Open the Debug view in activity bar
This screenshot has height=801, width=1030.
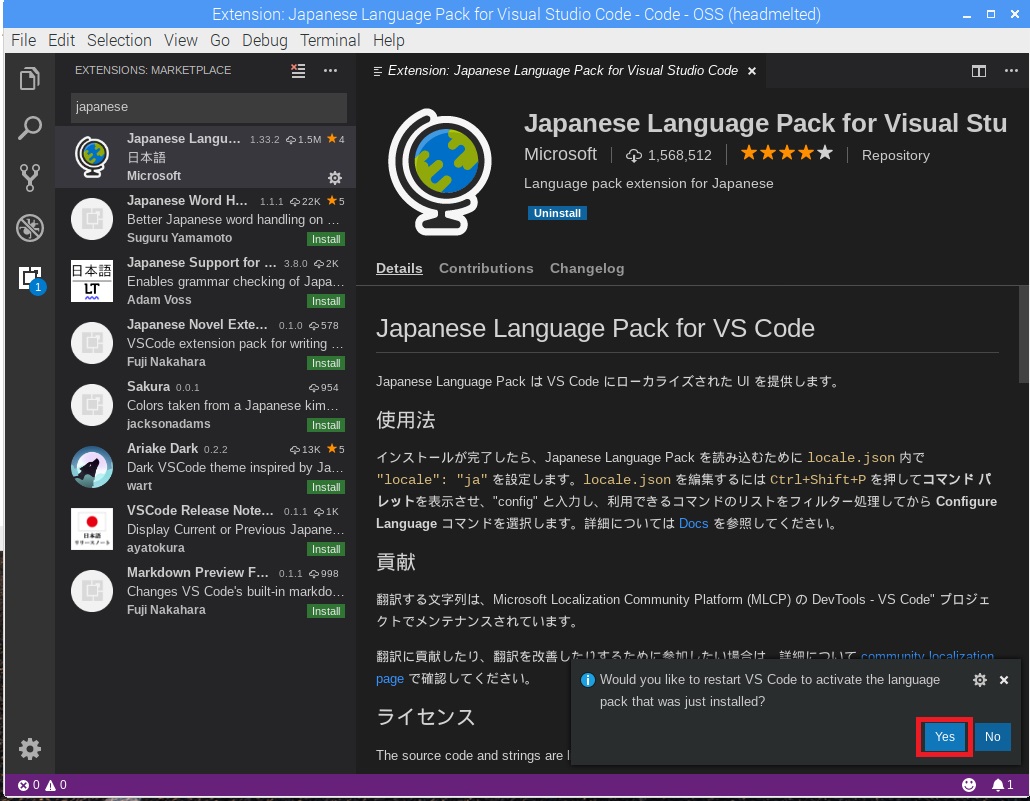[30, 228]
